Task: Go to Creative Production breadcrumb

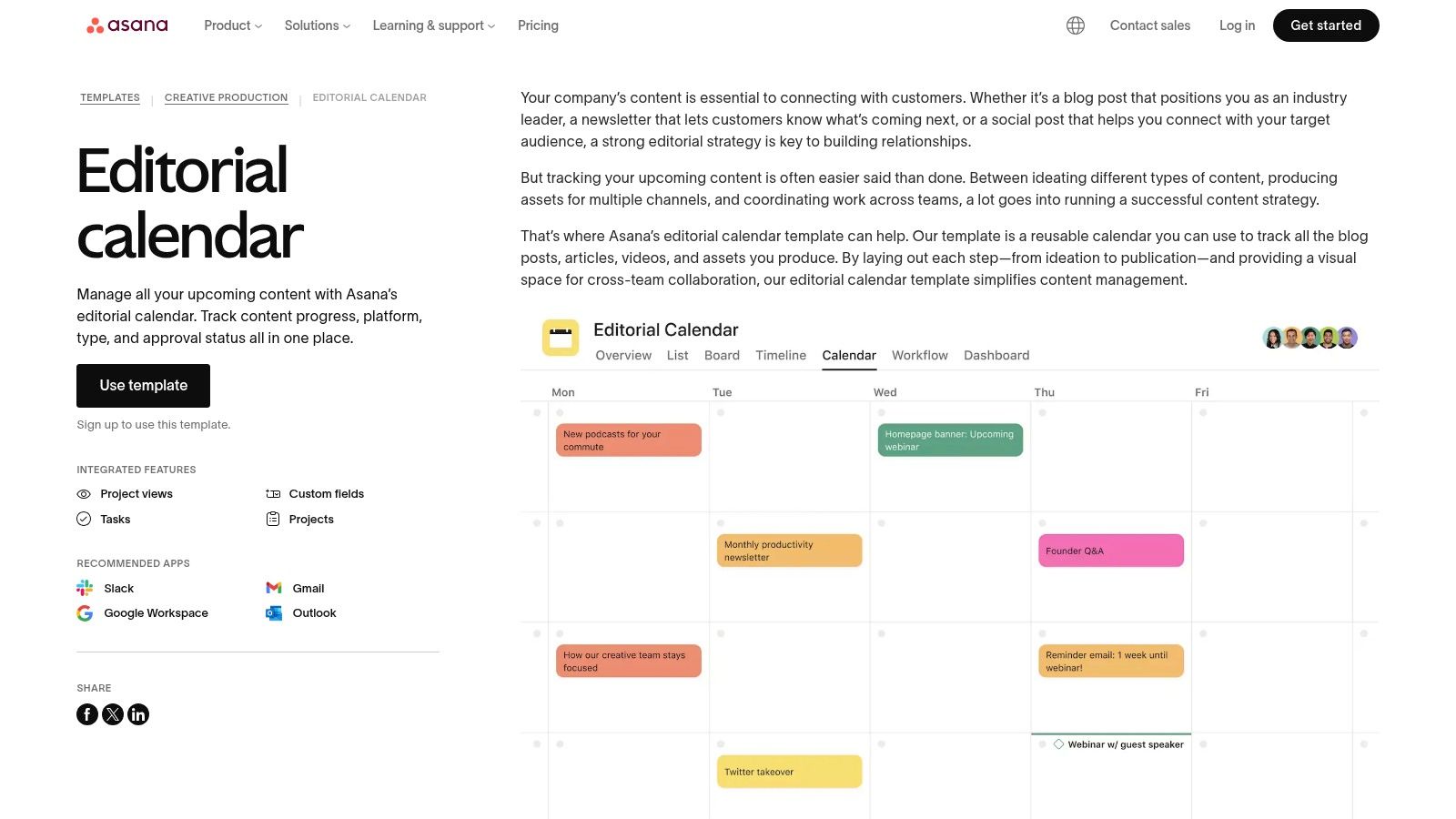Action: click(x=226, y=97)
